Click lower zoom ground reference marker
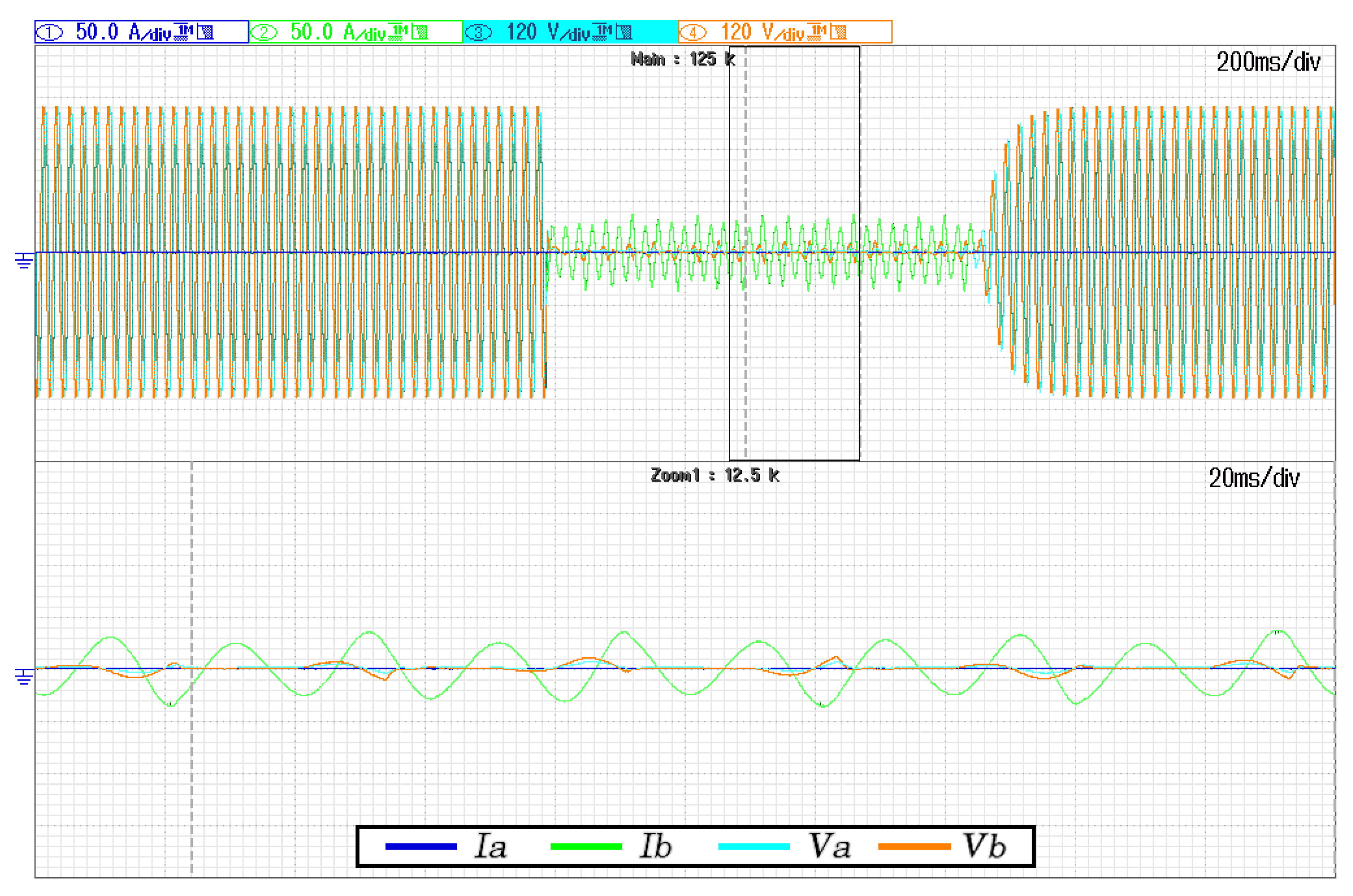1353x896 pixels. pyautogui.click(x=24, y=677)
